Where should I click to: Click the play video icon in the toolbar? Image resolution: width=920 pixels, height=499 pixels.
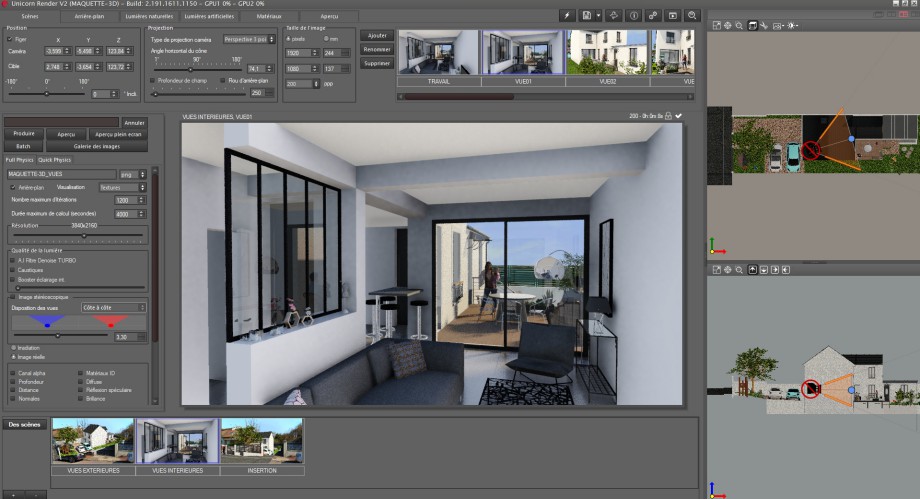(x=672, y=16)
